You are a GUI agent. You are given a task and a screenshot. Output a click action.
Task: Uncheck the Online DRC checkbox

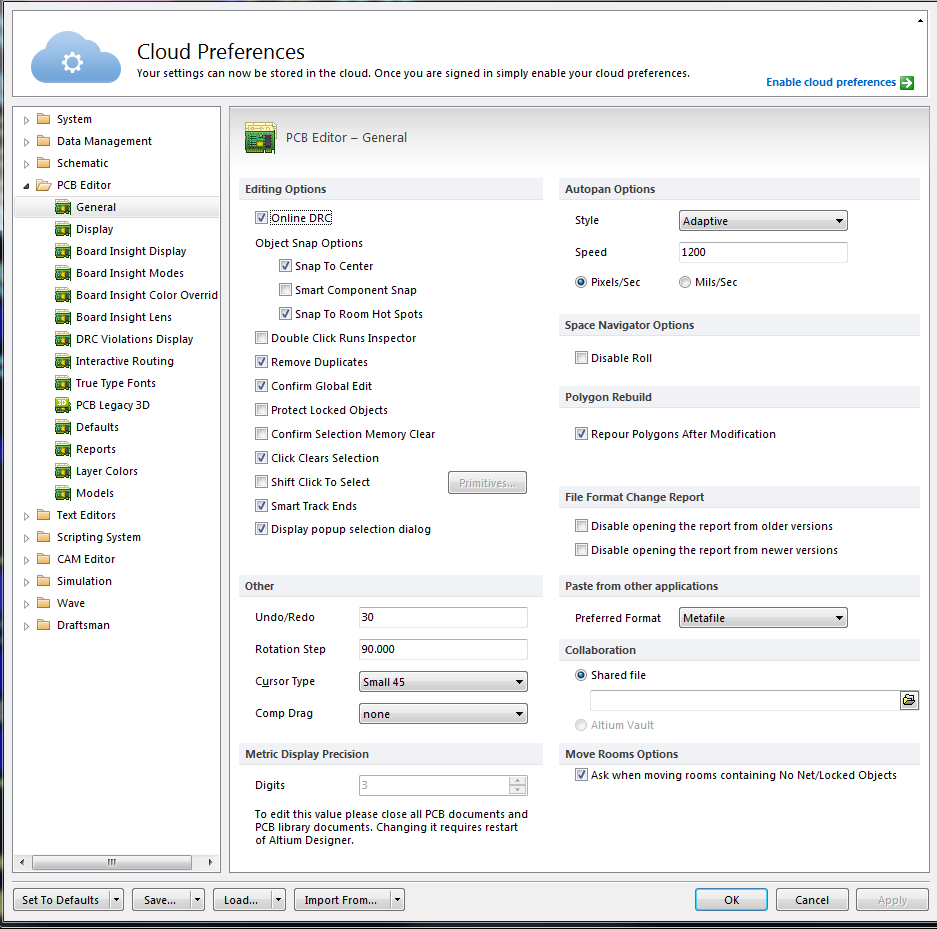pos(261,218)
